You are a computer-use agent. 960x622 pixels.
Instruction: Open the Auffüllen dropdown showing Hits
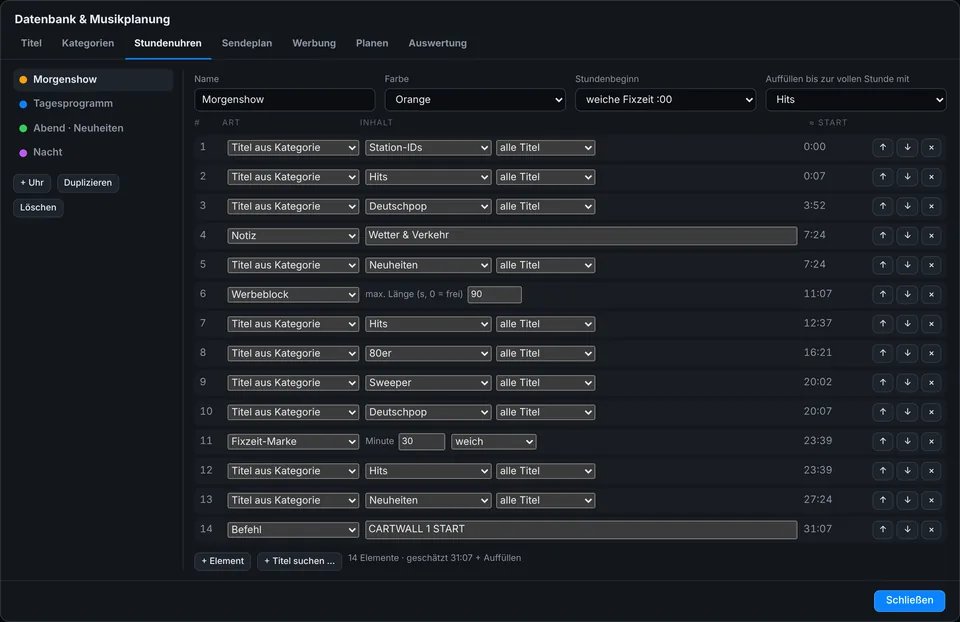pos(856,99)
